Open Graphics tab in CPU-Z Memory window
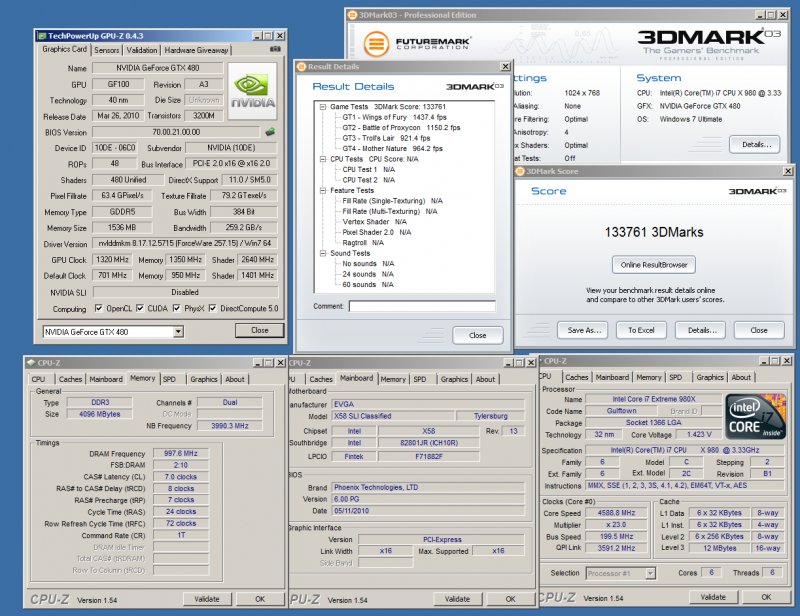Screen dimensions: 800x616 tap(204, 379)
